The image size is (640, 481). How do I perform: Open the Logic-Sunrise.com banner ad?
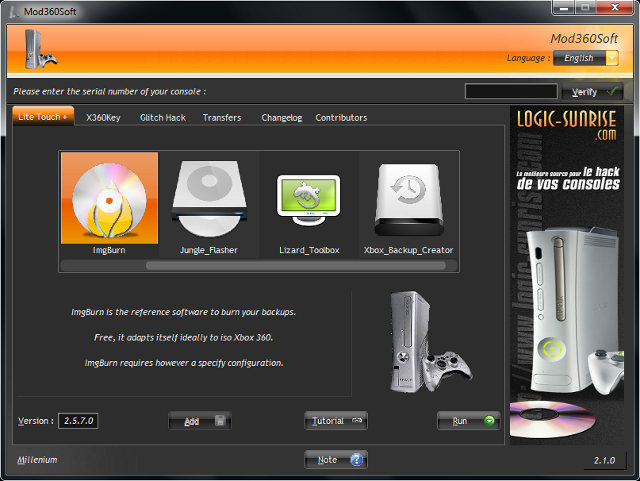click(567, 275)
